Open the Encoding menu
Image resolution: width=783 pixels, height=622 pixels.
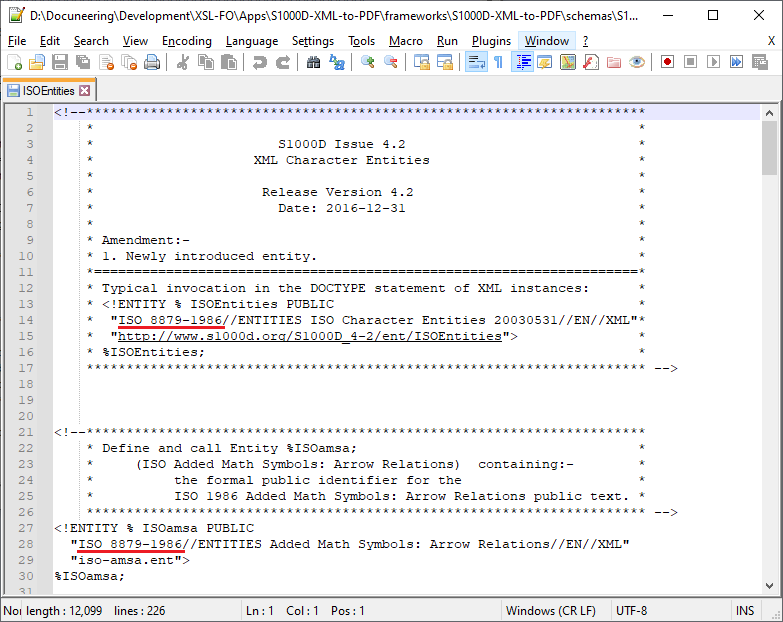point(187,41)
